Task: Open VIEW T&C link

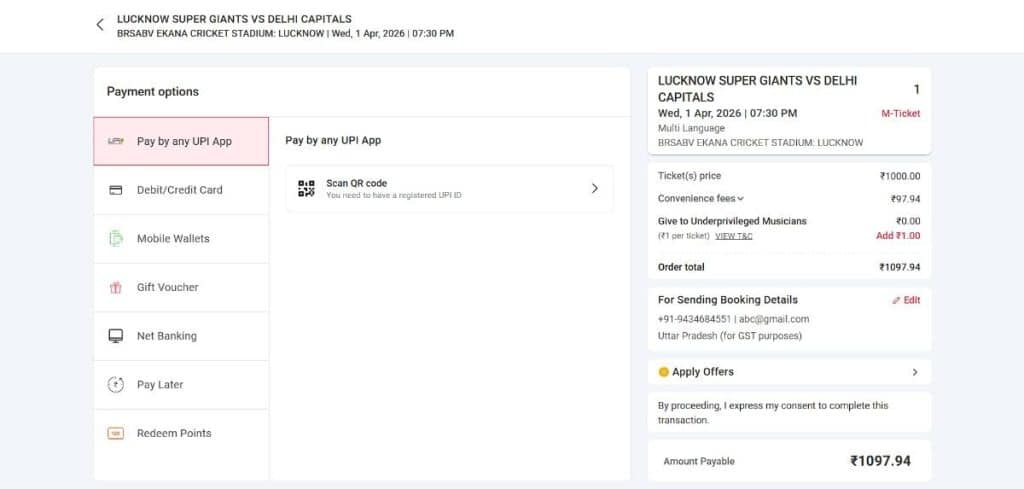Action: click(733, 236)
